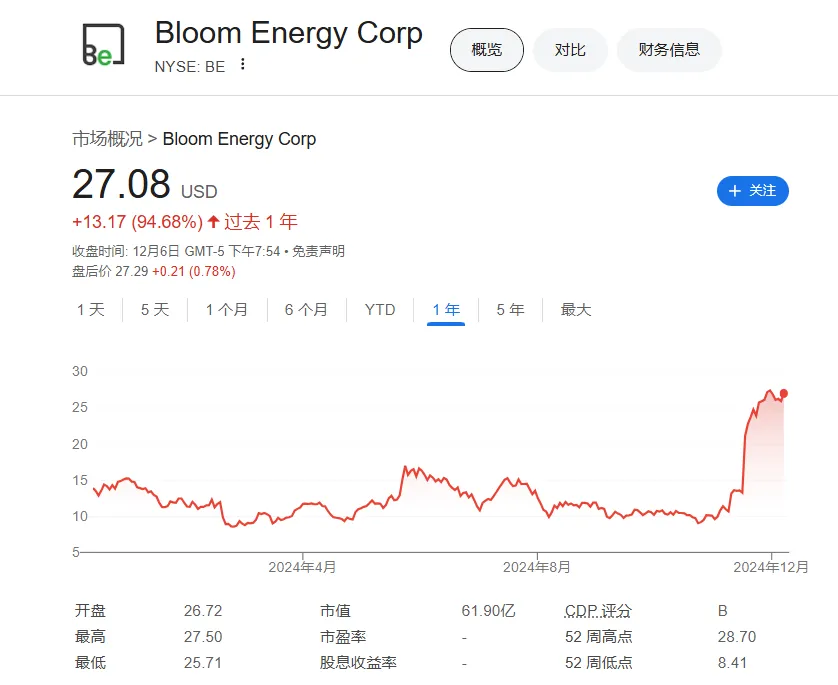Open the three-dot menu beside NYSE: BE
Viewport: 838px width, 685px height.
[243, 64]
